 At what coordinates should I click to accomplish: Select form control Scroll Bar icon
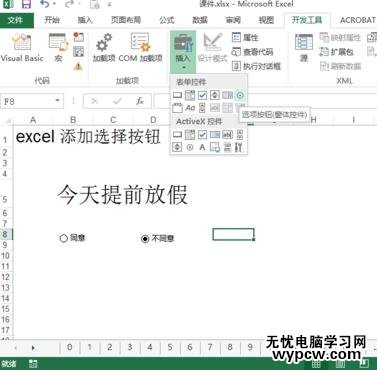[202, 108]
